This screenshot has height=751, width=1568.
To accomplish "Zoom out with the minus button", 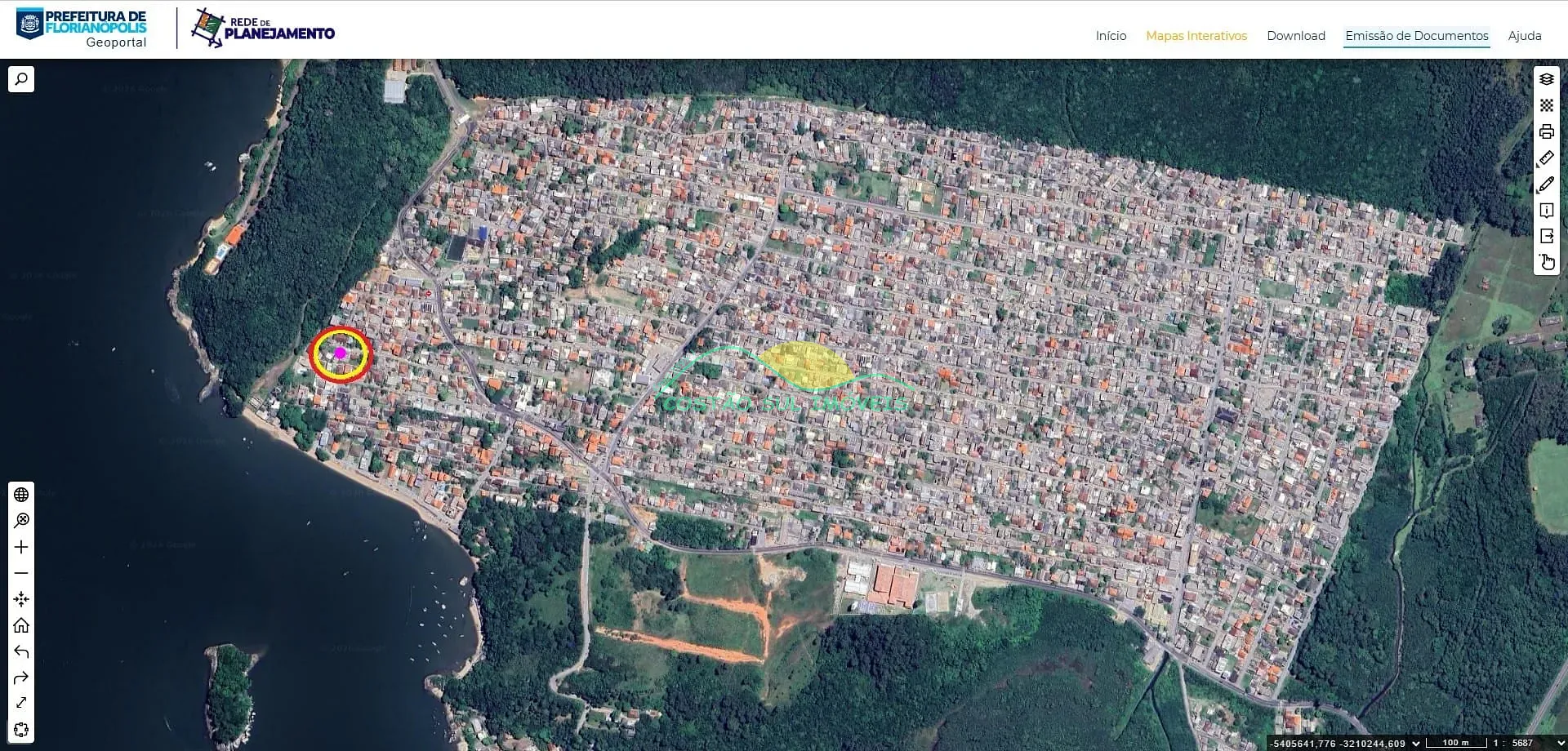I will point(21,573).
